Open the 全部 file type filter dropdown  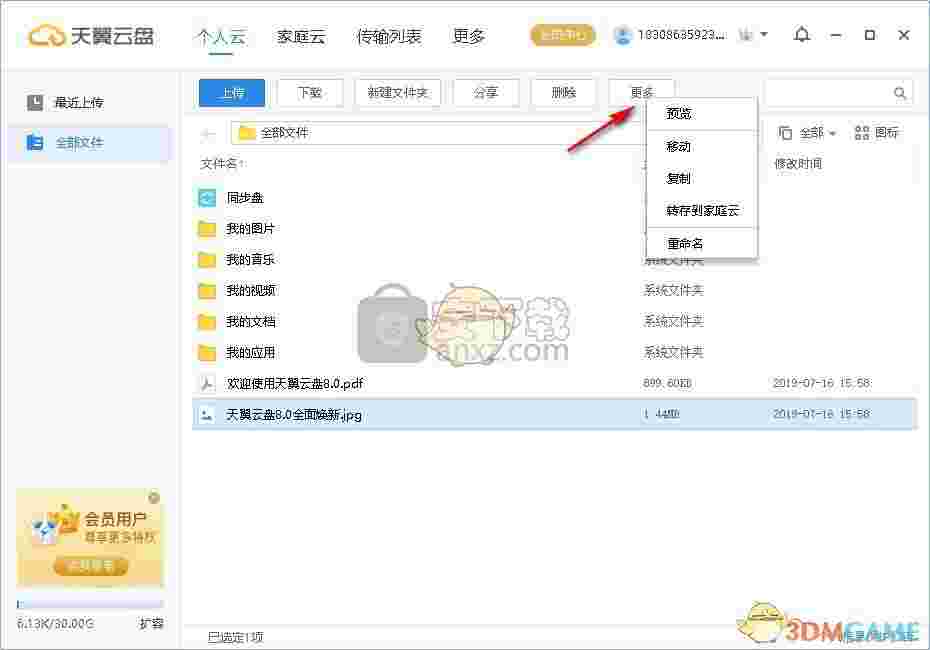[811, 132]
